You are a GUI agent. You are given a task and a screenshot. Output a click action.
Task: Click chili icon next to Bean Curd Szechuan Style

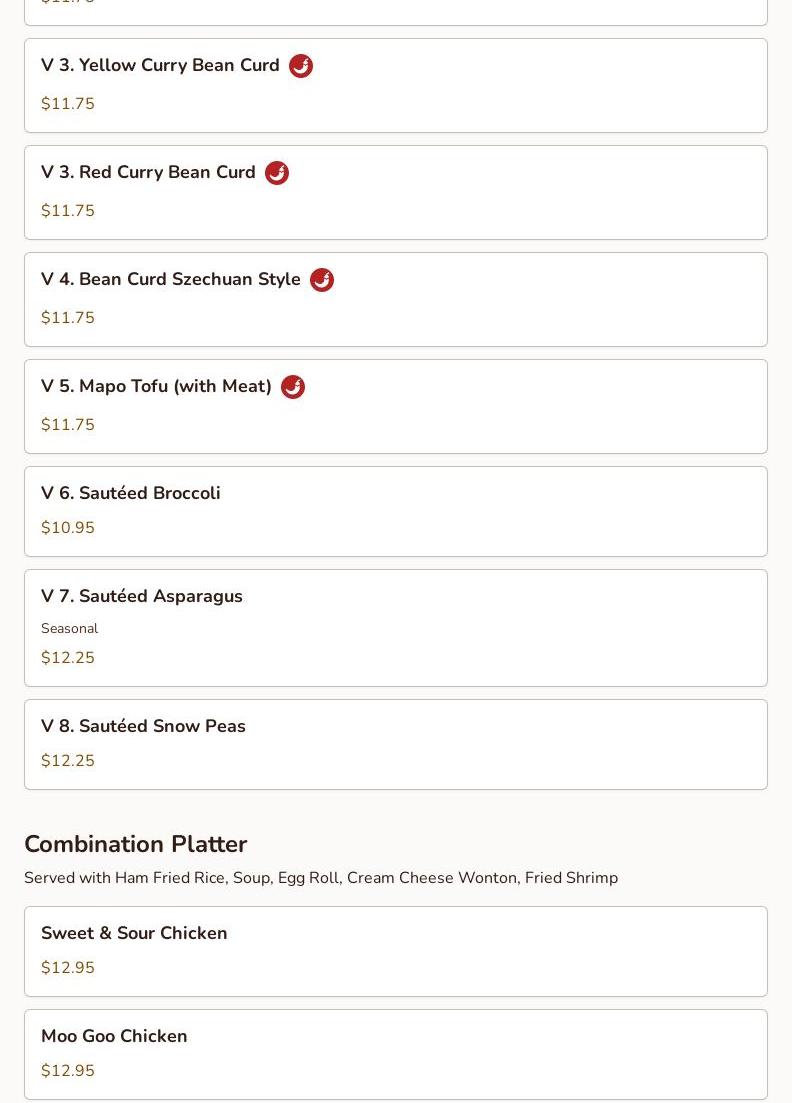coord(322,280)
